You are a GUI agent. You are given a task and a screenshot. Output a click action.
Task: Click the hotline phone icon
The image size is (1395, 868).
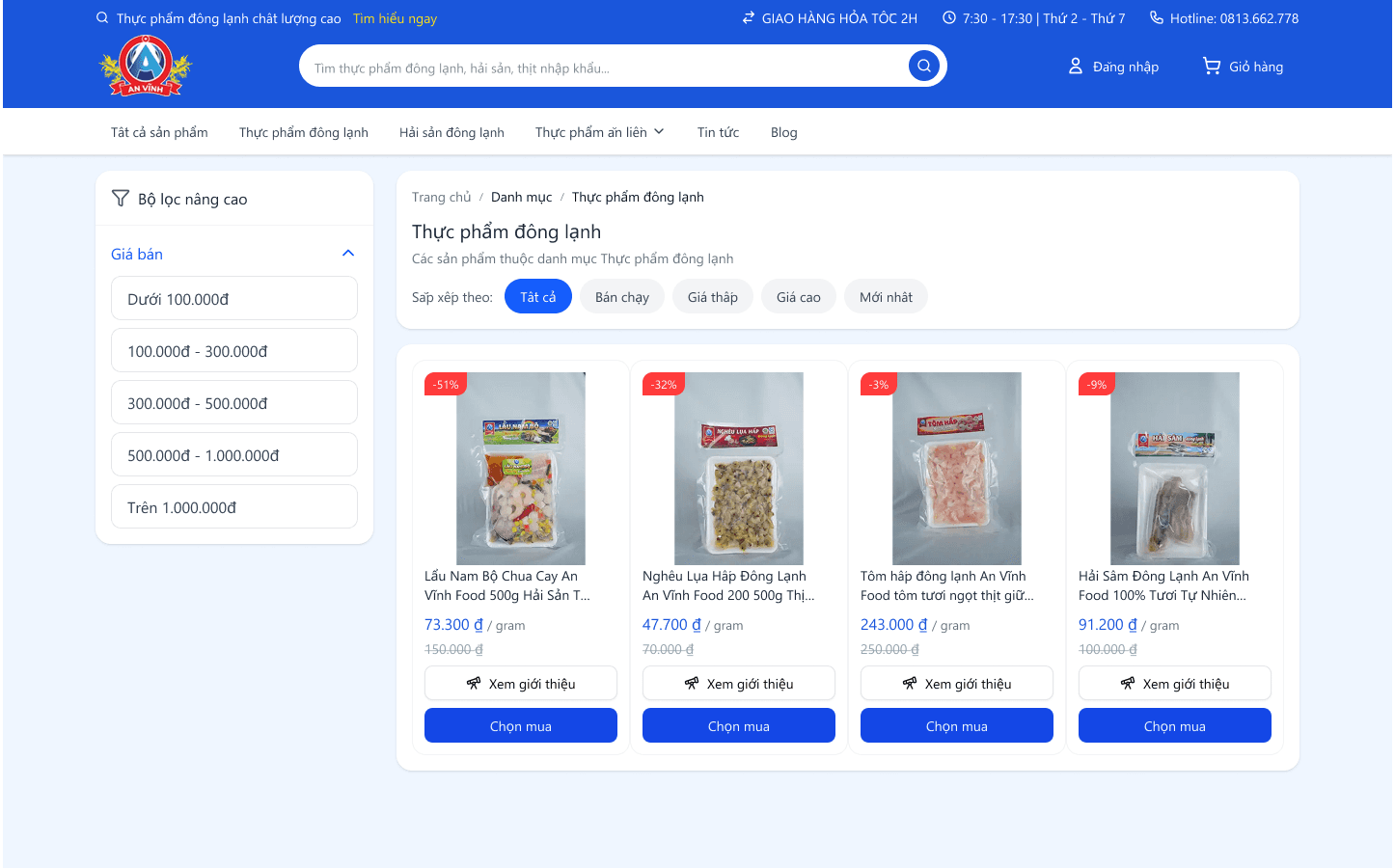(x=1157, y=17)
